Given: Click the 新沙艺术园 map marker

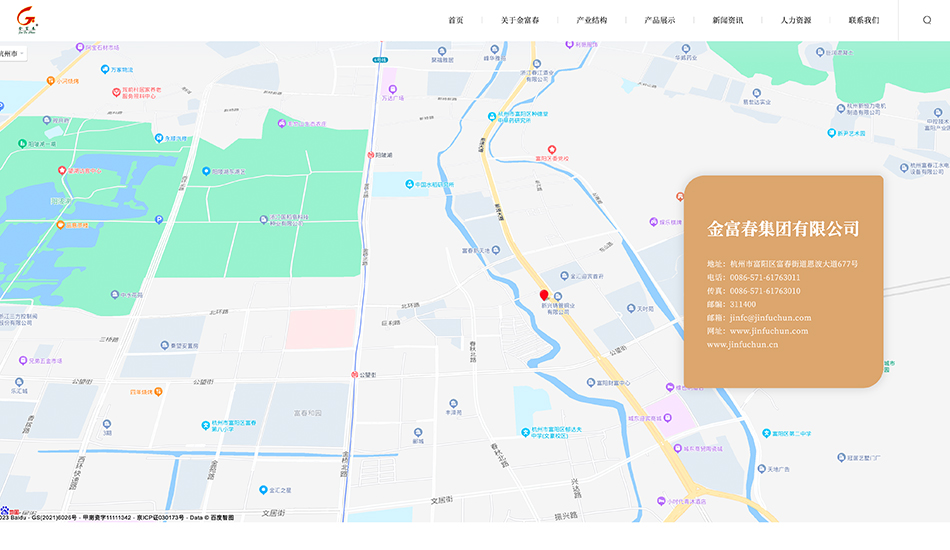Looking at the screenshot, I should coord(831,133).
